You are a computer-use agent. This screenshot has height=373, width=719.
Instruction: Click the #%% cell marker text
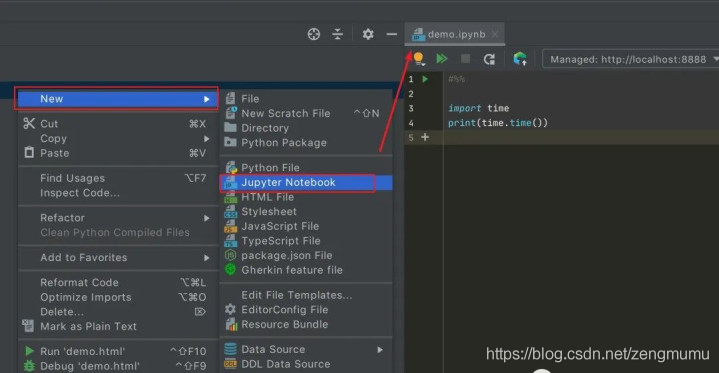456,79
